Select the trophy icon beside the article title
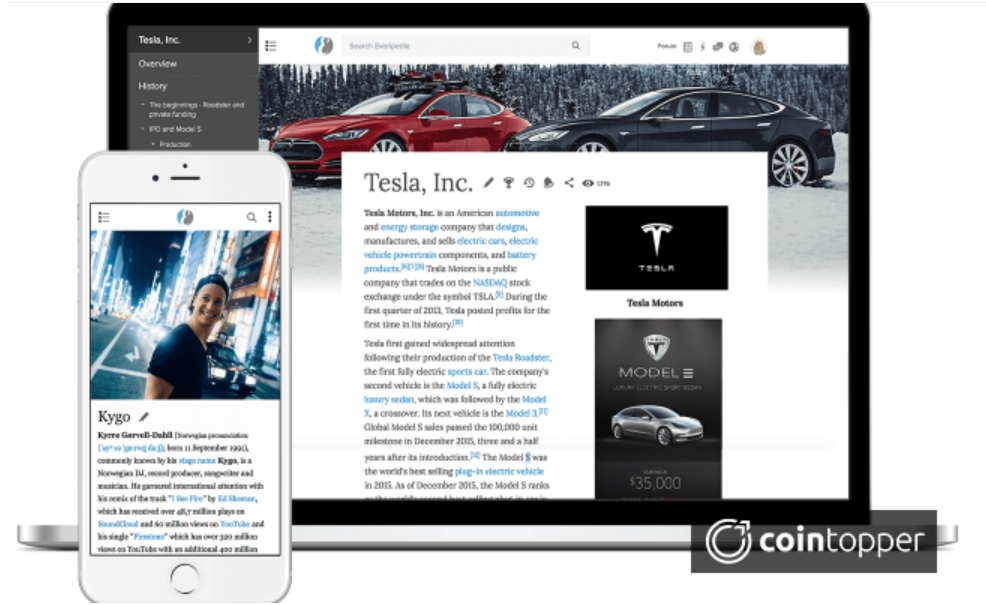 pyautogui.click(x=509, y=182)
